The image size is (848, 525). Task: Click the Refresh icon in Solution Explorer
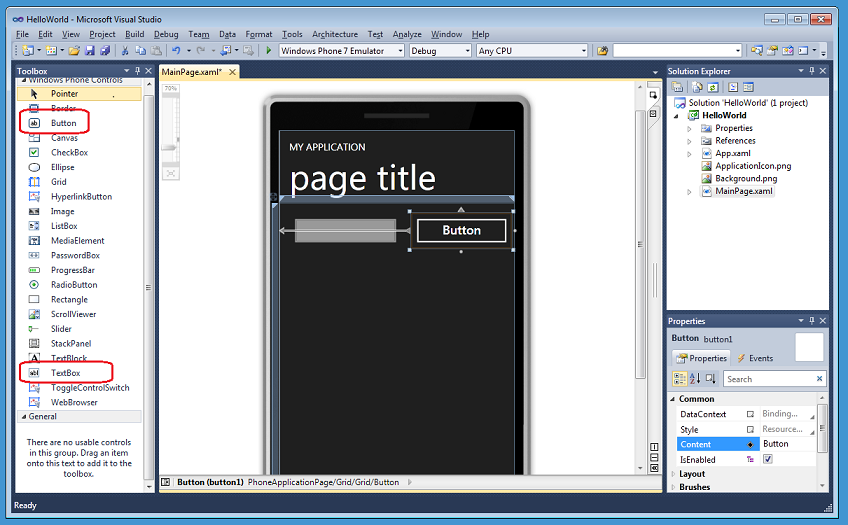pyautogui.click(x=713, y=87)
